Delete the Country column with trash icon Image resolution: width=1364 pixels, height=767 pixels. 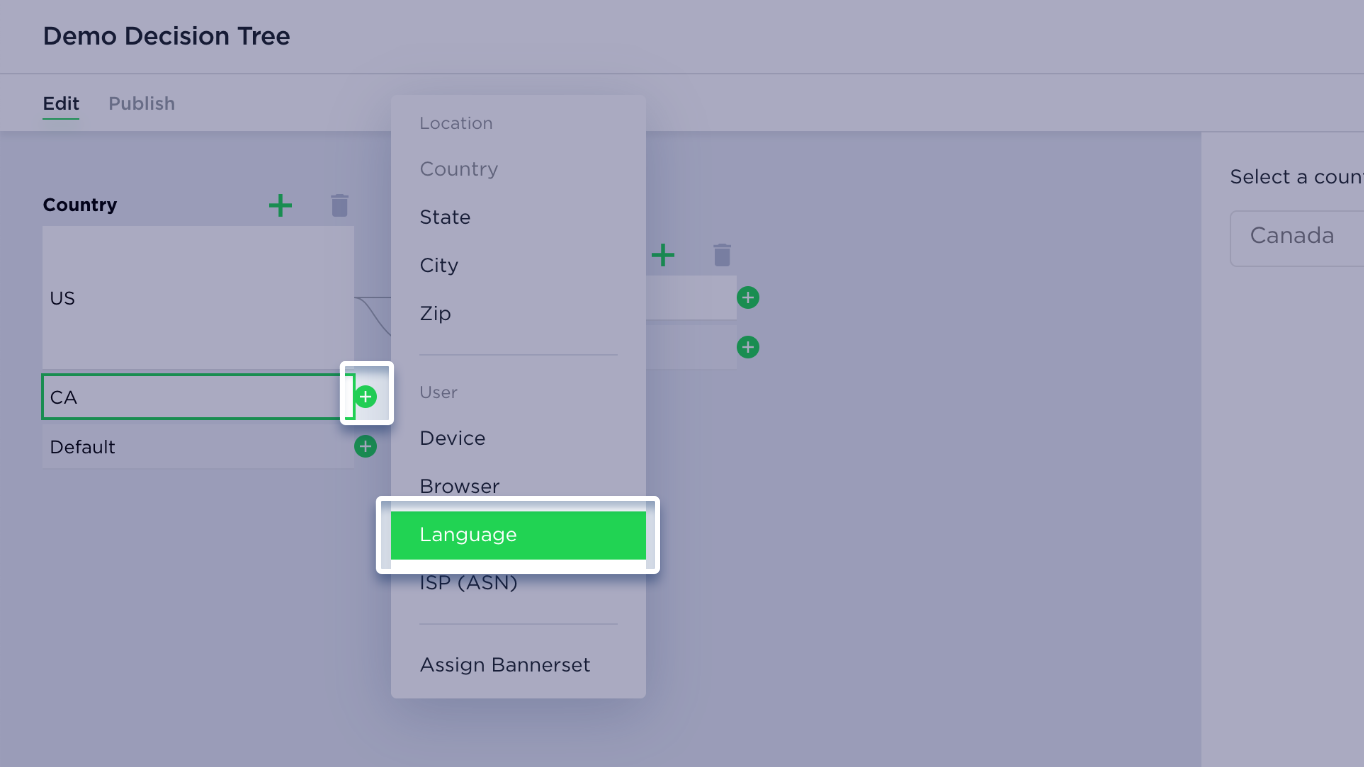point(340,205)
